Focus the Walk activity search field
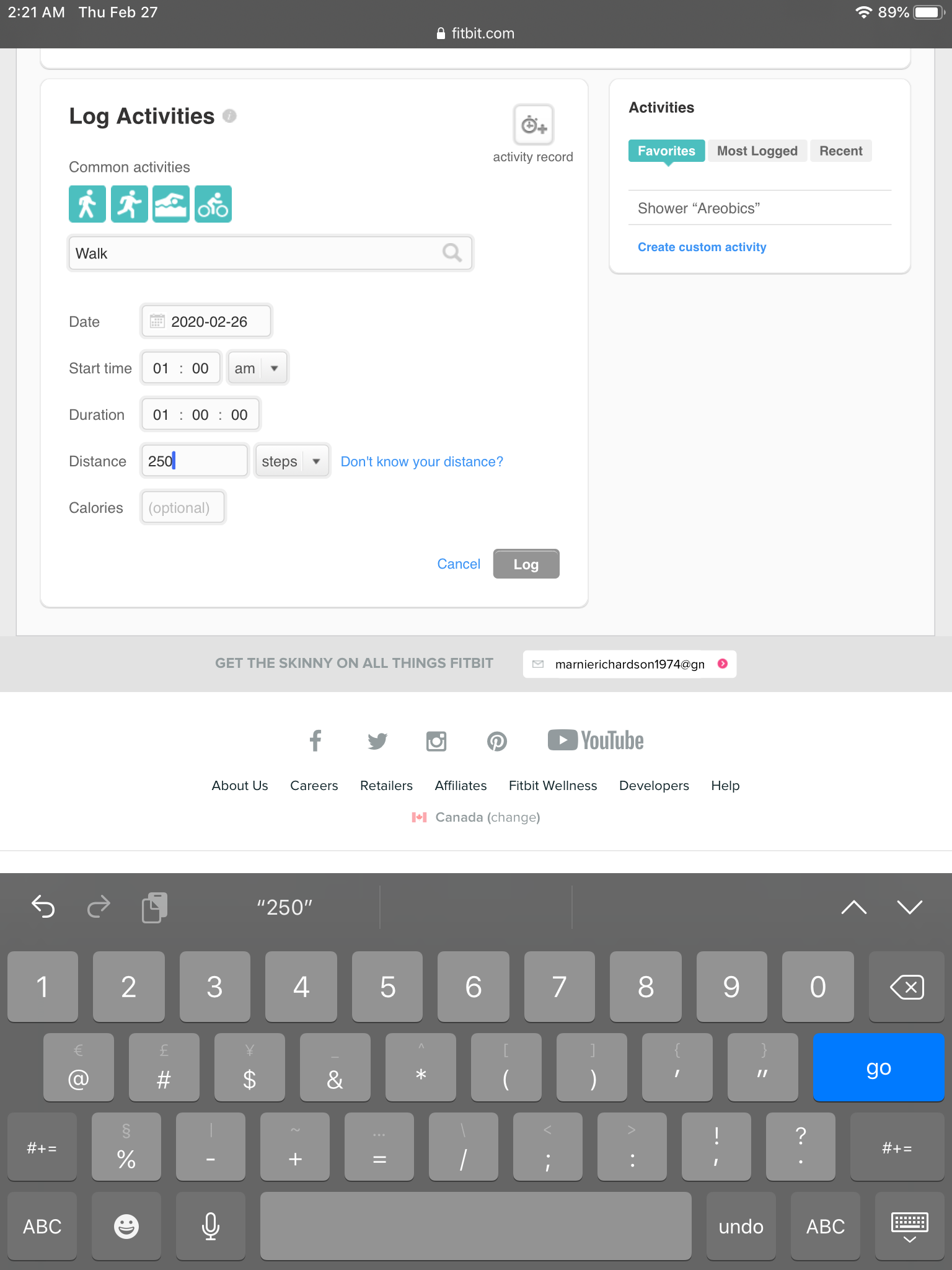Image resolution: width=952 pixels, height=1270 pixels. [270, 252]
